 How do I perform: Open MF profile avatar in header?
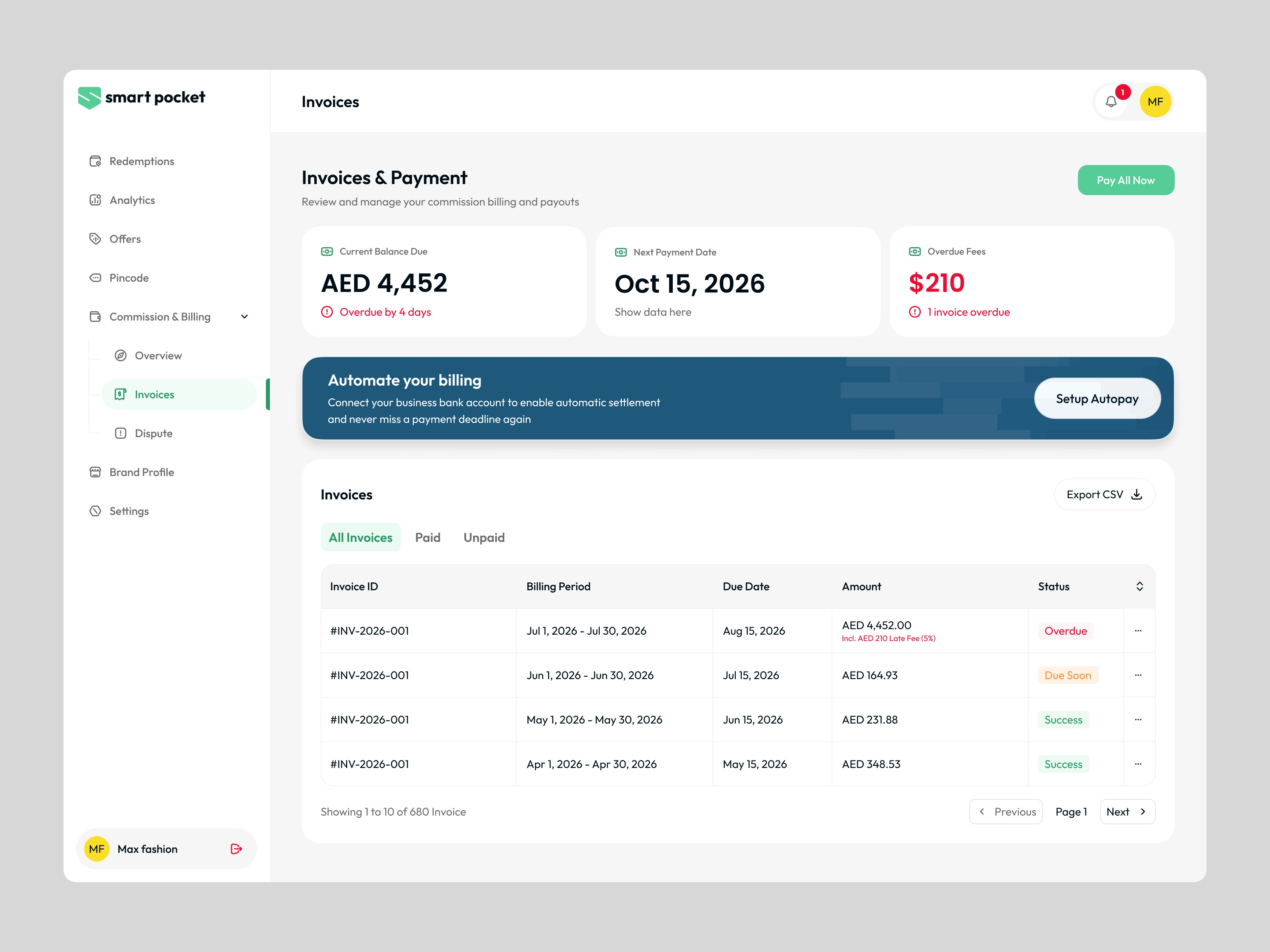click(x=1155, y=102)
